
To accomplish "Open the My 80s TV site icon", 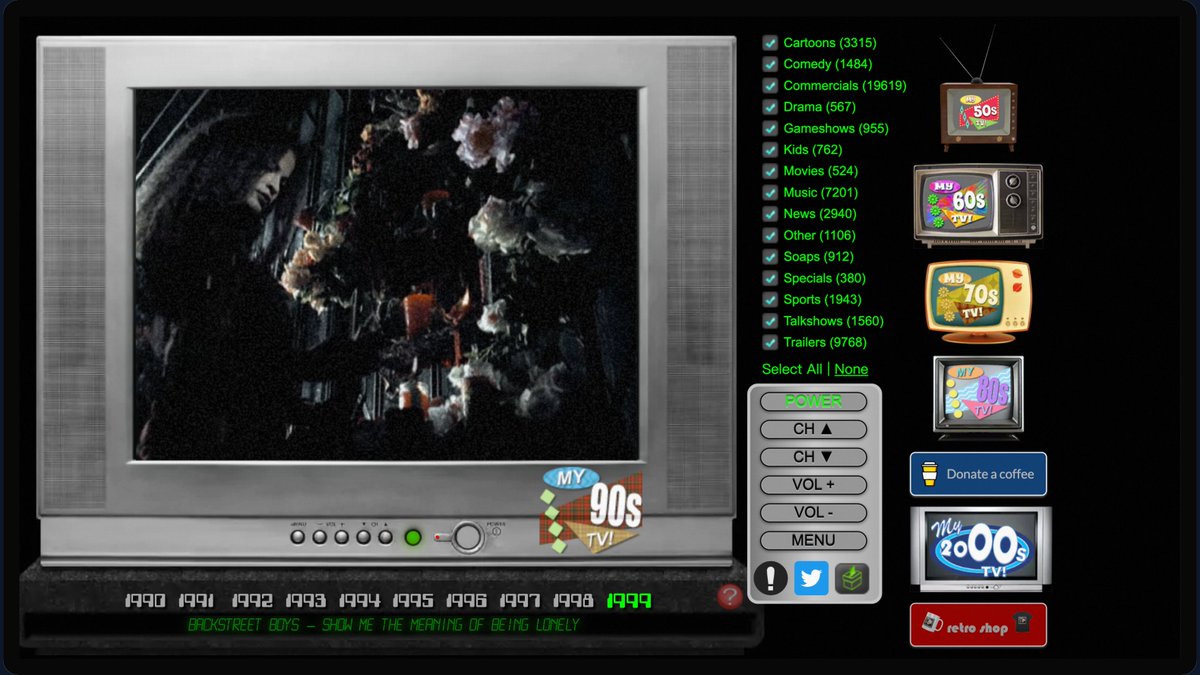I will [978, 397].
